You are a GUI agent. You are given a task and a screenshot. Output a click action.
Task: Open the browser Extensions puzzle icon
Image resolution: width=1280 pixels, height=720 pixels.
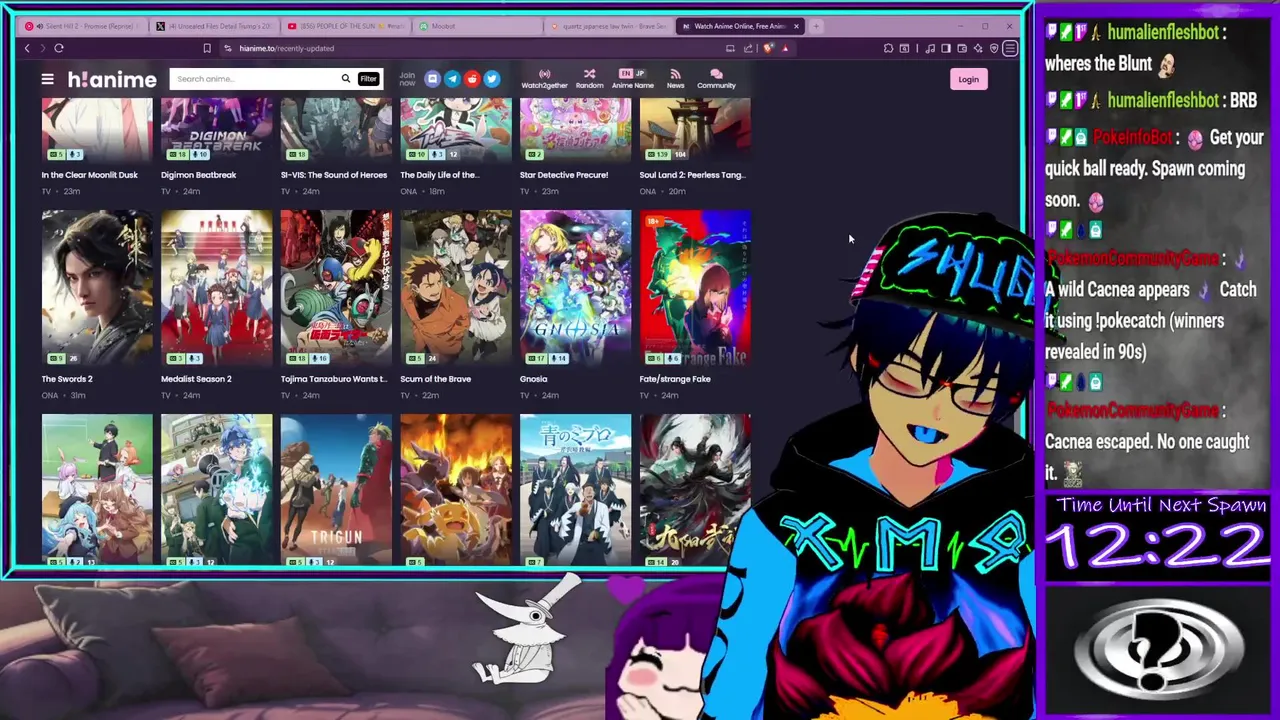pos(888,48)
